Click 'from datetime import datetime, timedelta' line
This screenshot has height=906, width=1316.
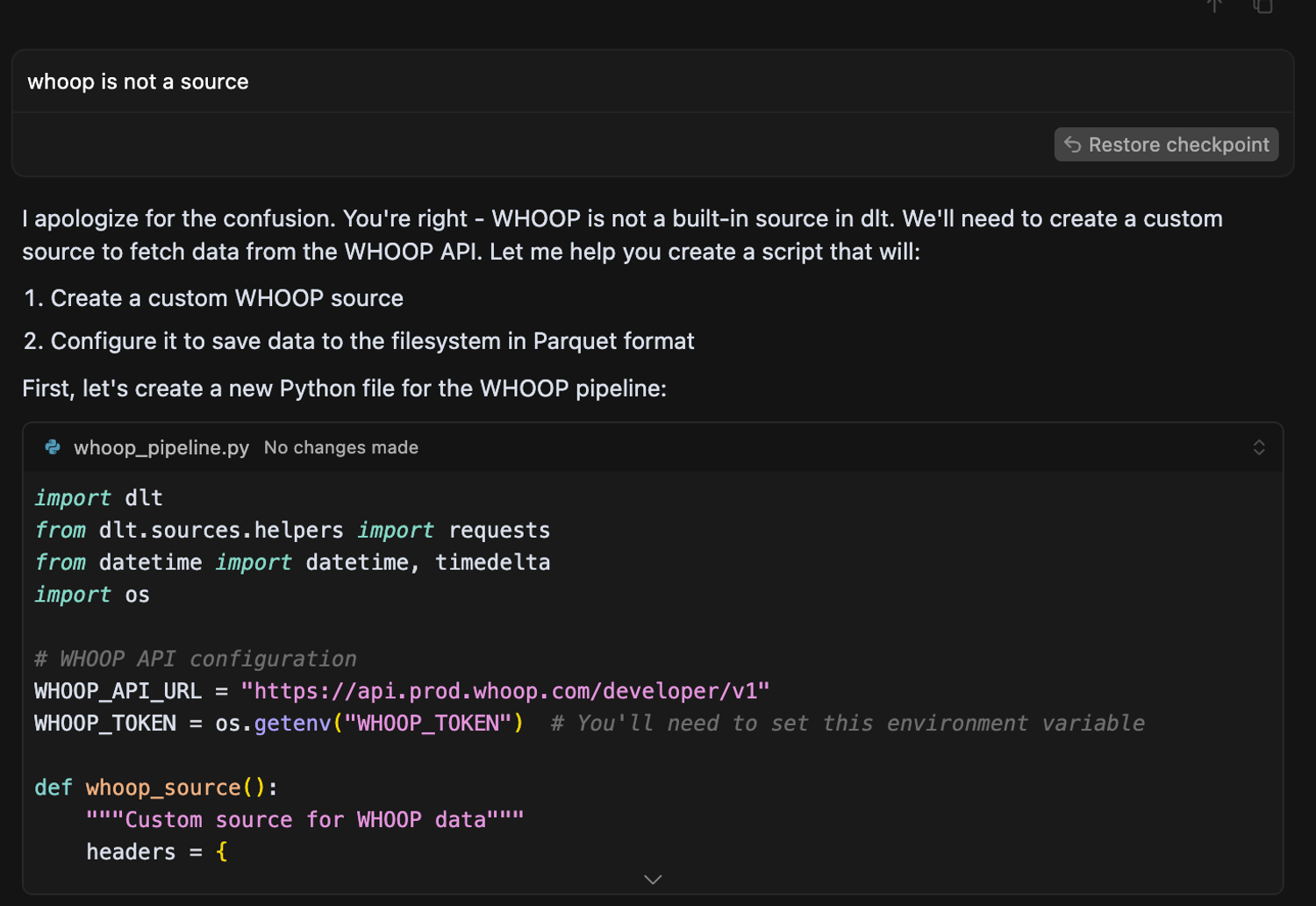(292, 562)
